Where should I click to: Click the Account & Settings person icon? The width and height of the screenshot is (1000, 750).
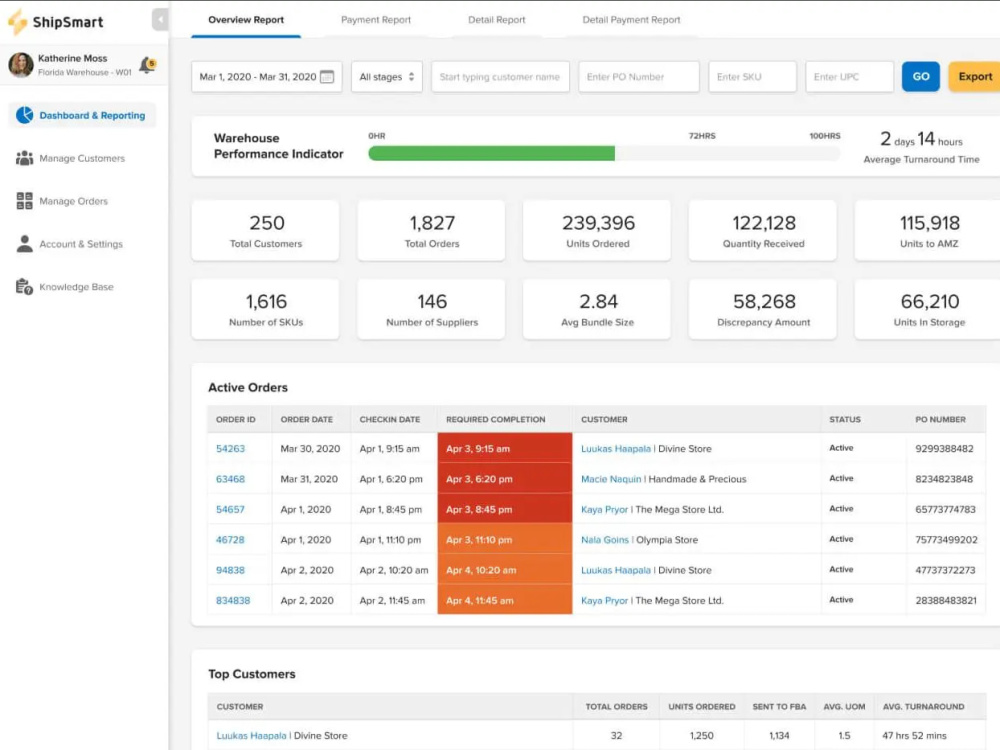[x=24, y=244]
